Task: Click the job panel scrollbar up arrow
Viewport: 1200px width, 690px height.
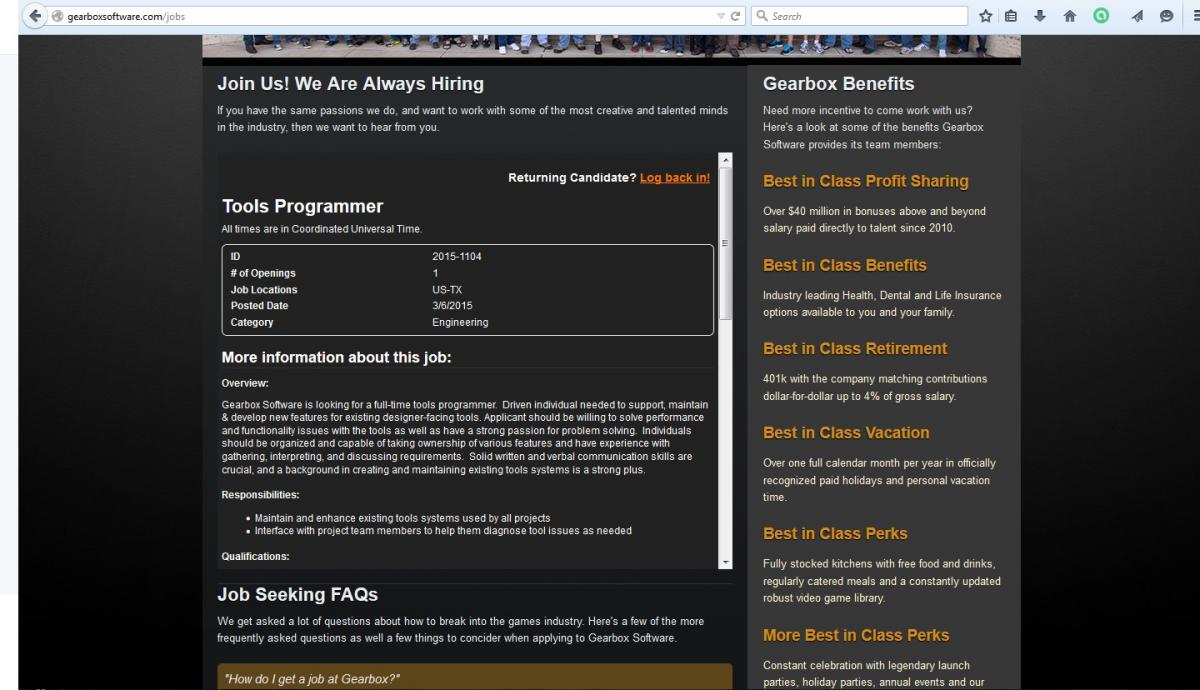Action: (726, 160)
